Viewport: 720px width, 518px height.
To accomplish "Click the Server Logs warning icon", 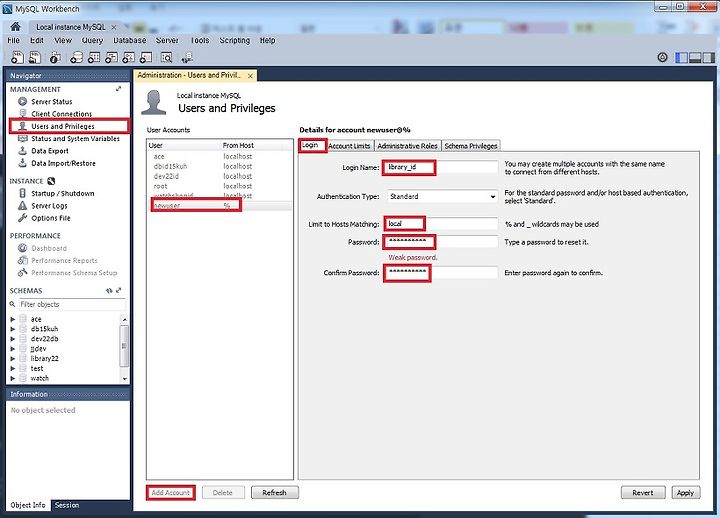I will coord(22,206).
